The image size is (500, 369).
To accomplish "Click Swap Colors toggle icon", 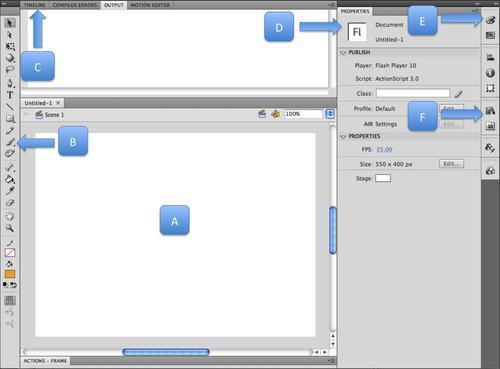I will [14, 285].
